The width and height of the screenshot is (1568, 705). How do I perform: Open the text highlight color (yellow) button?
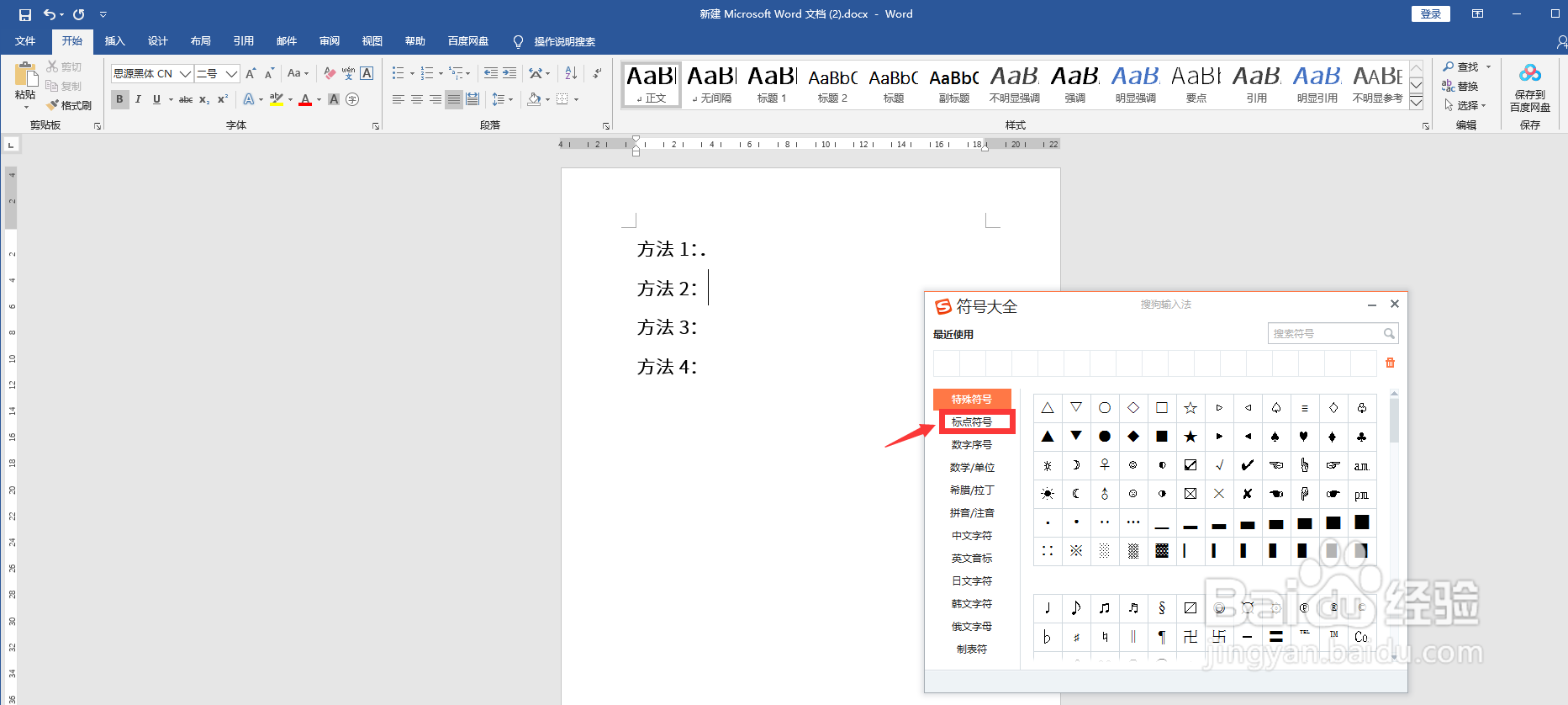pos(277,99)
